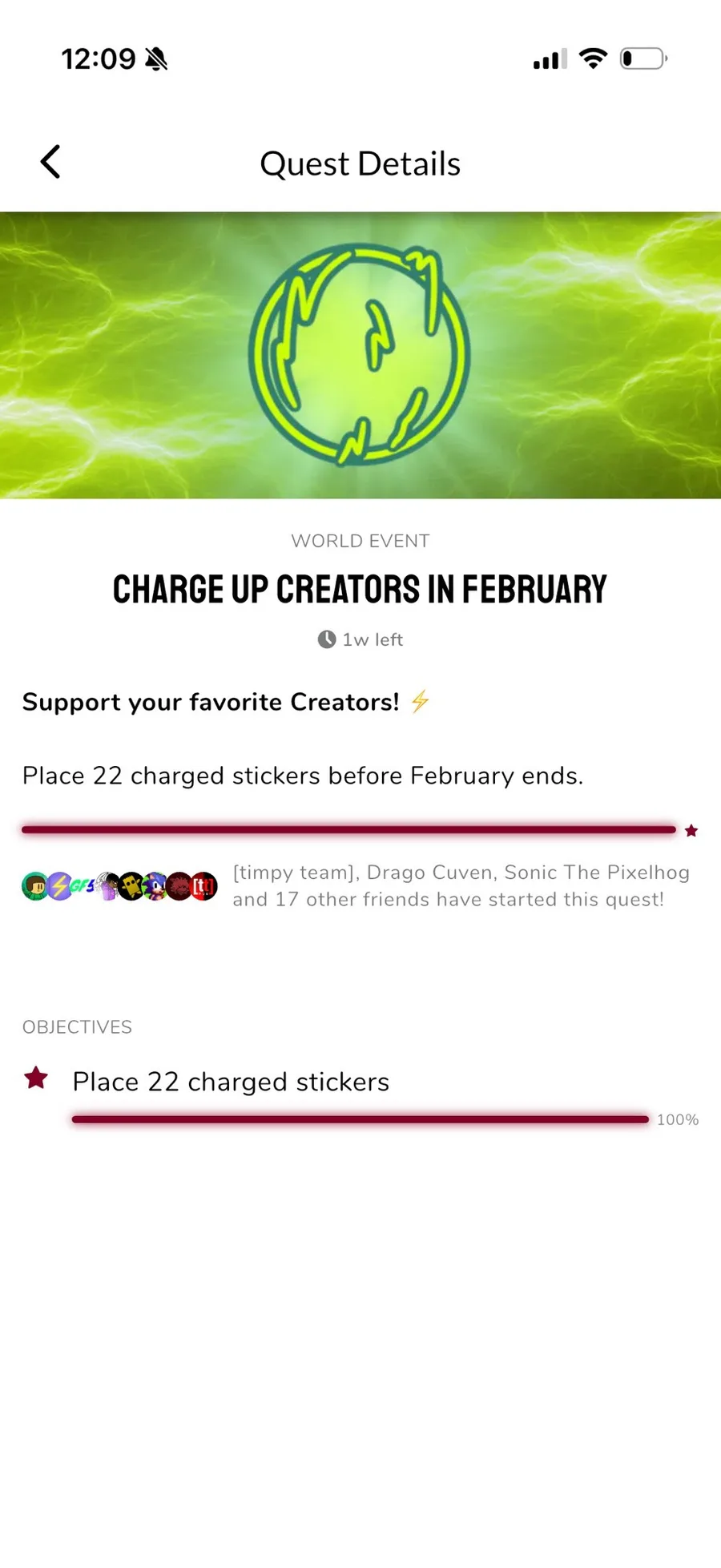Tap the lightning emoji after Creators!
The height and width of the screenshot is (1568, 721).
[420, 702]
